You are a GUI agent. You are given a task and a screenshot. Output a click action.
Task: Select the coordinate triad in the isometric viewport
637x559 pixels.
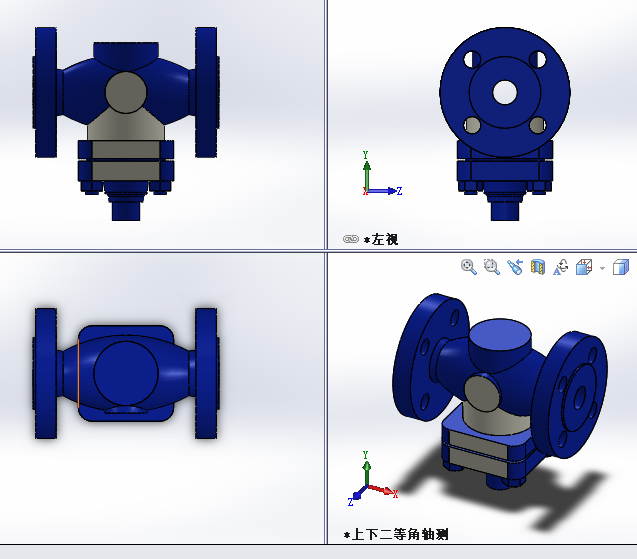[x=373, y=478]
